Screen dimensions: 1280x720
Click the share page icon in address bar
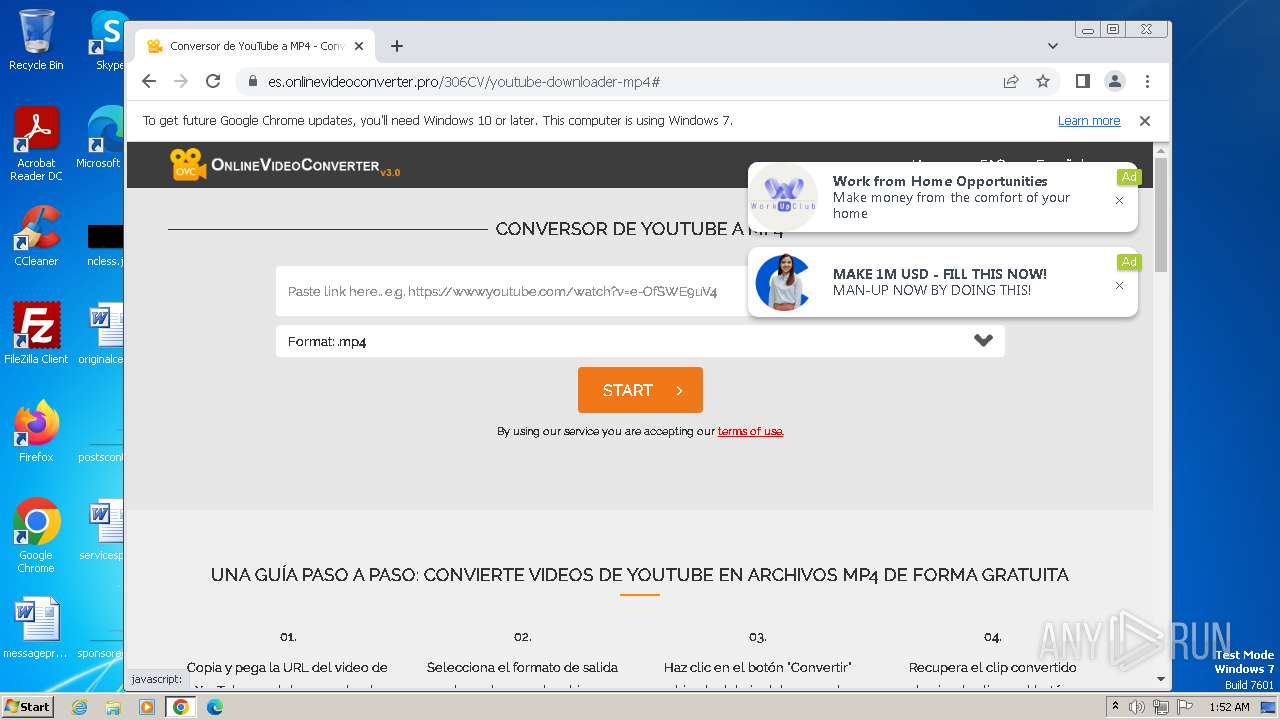pyautogui.click(x=1011, y=81)
